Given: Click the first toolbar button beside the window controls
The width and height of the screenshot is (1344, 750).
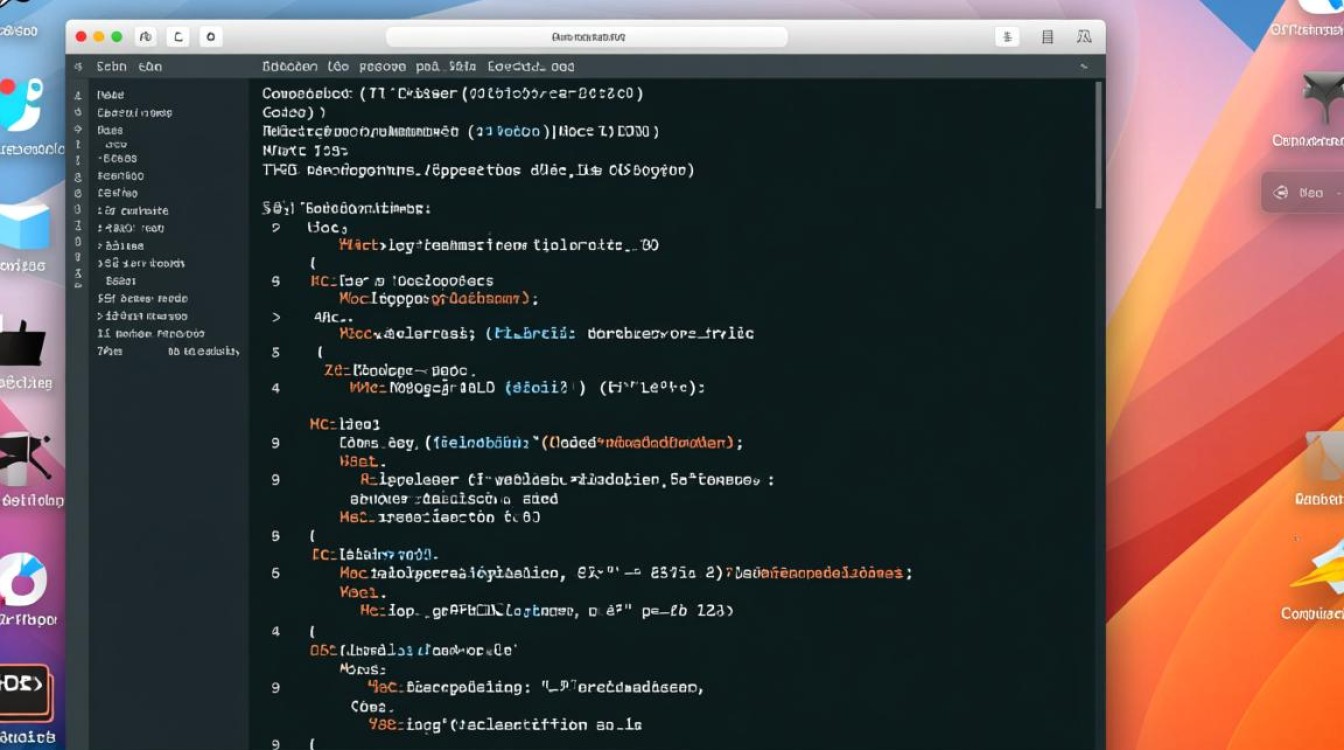Looking at the screenshot, I should (x=146, y=37).
